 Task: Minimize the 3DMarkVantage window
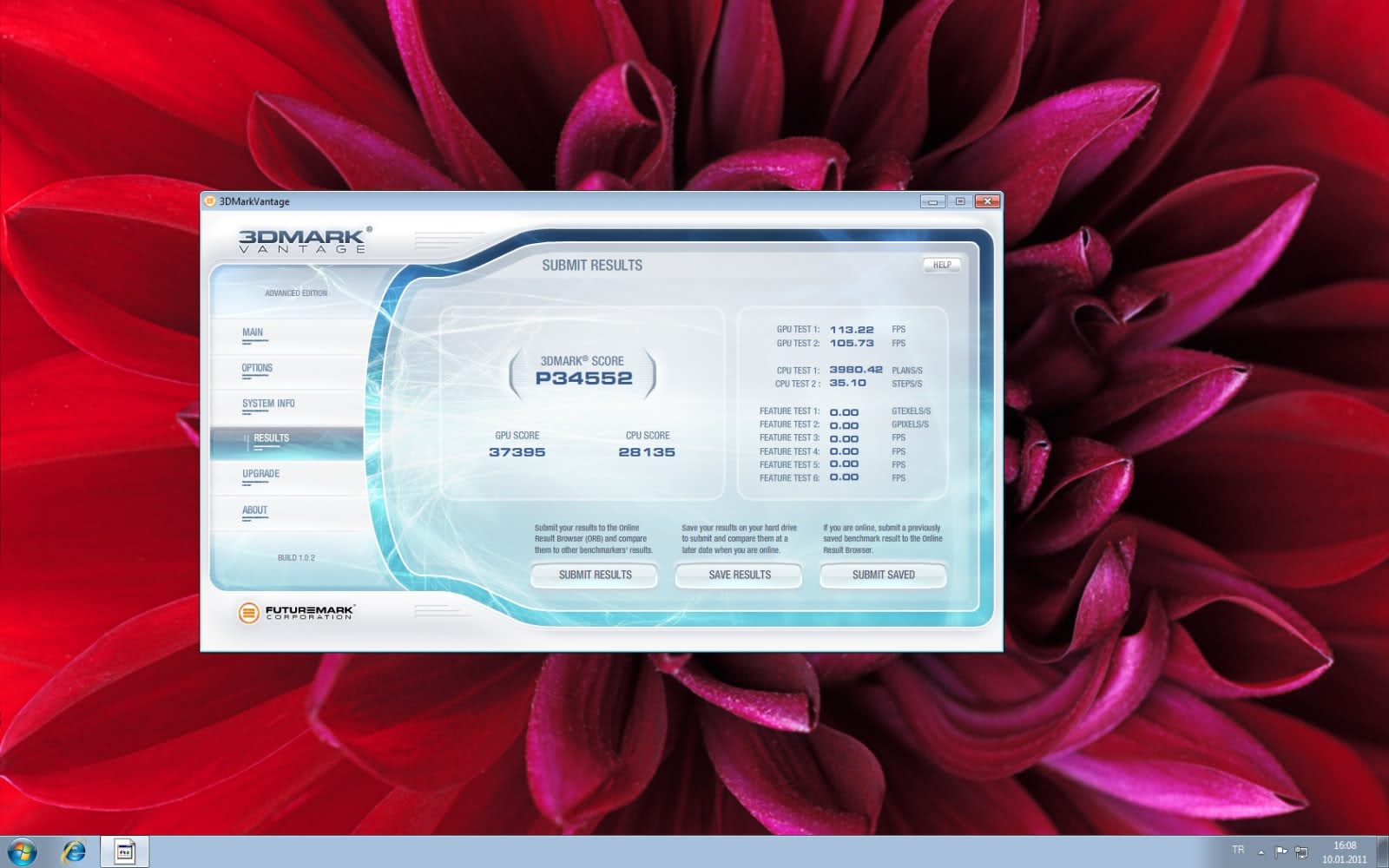coord(932,201)
